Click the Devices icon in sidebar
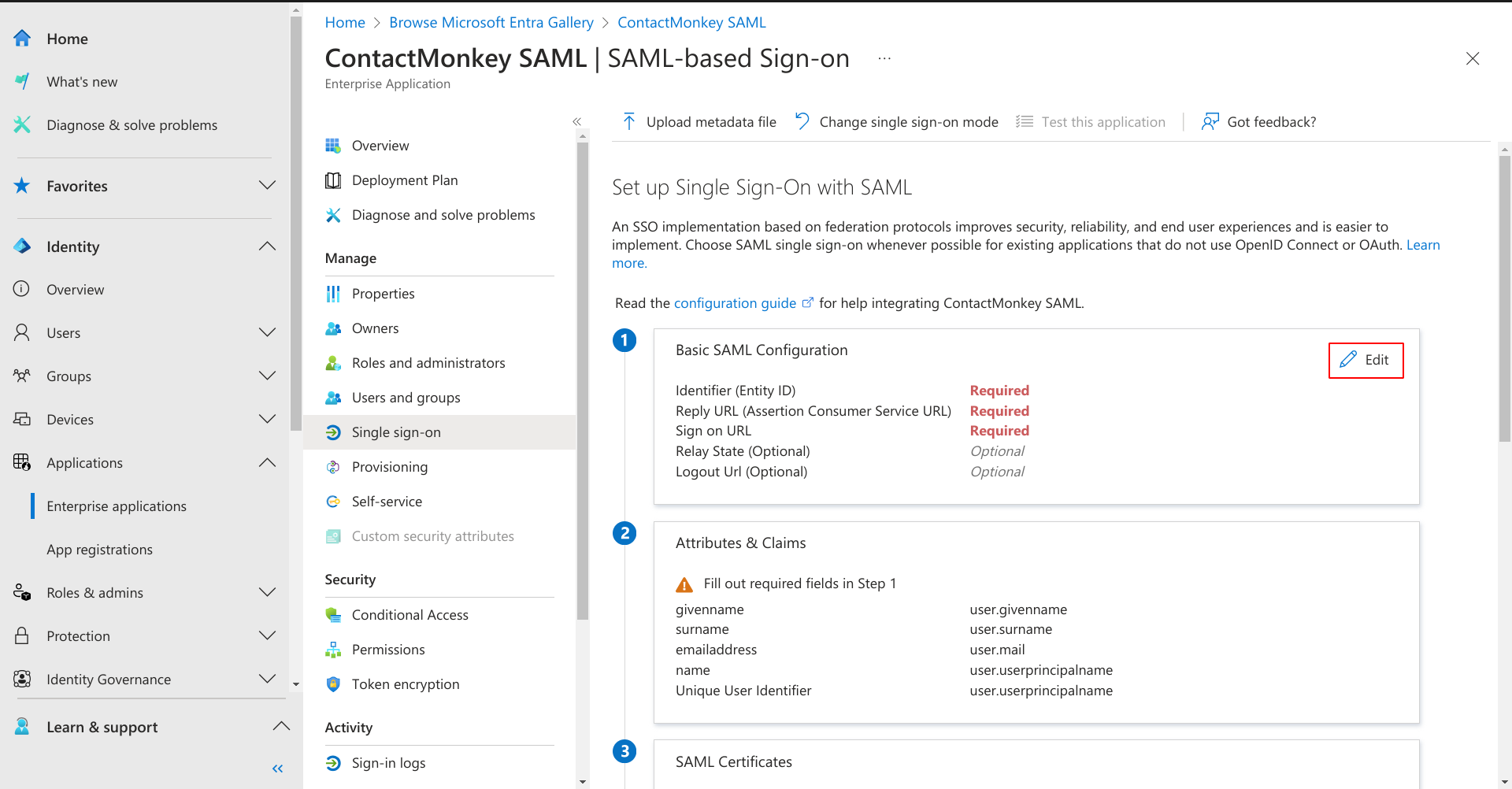The image size is (1512, 789). (x=22, y=419)
